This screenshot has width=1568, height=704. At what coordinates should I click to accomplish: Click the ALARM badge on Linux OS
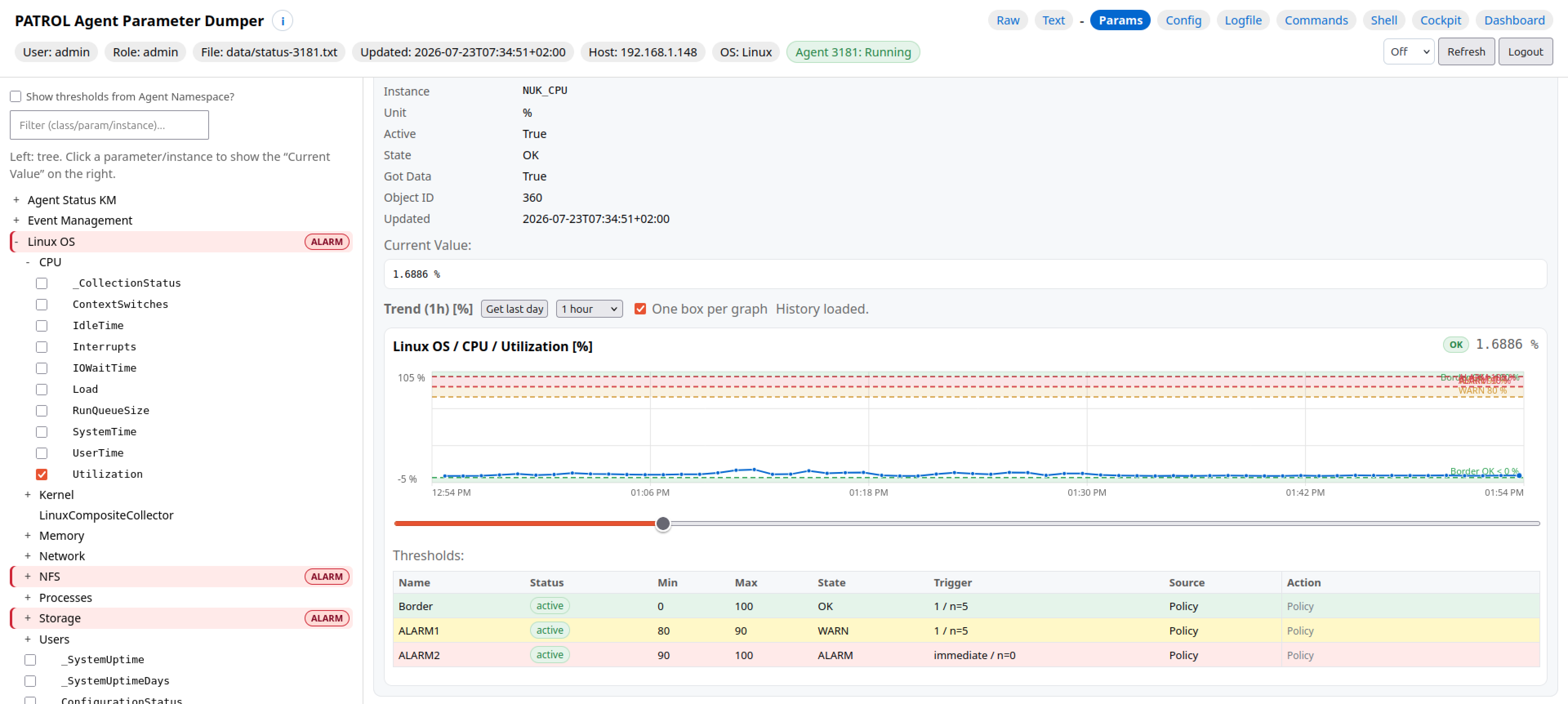click(327, 242)
